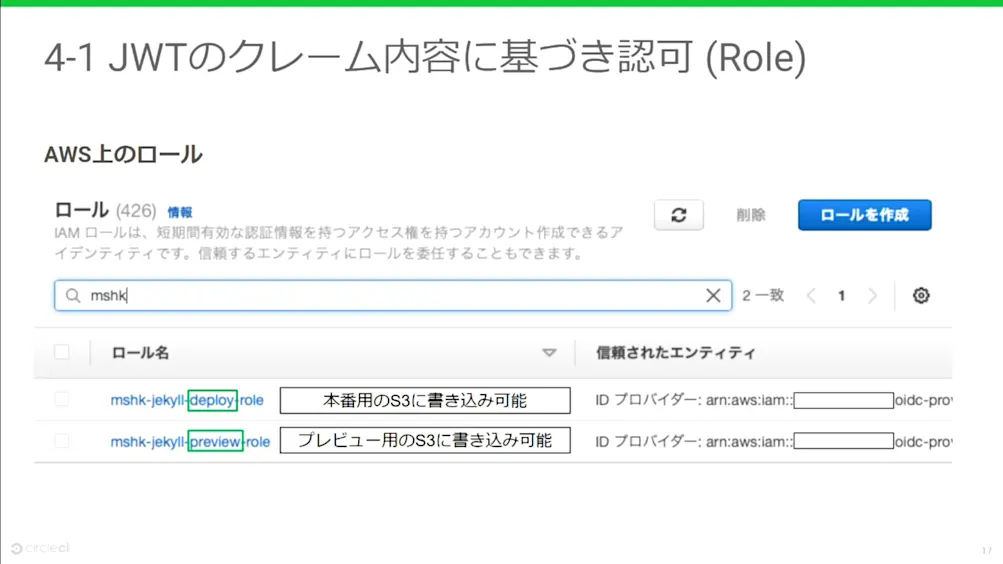Viewport: 1003px width, 564px height.
Task: Click the 2 一致 match count
Action: [763, 295]
